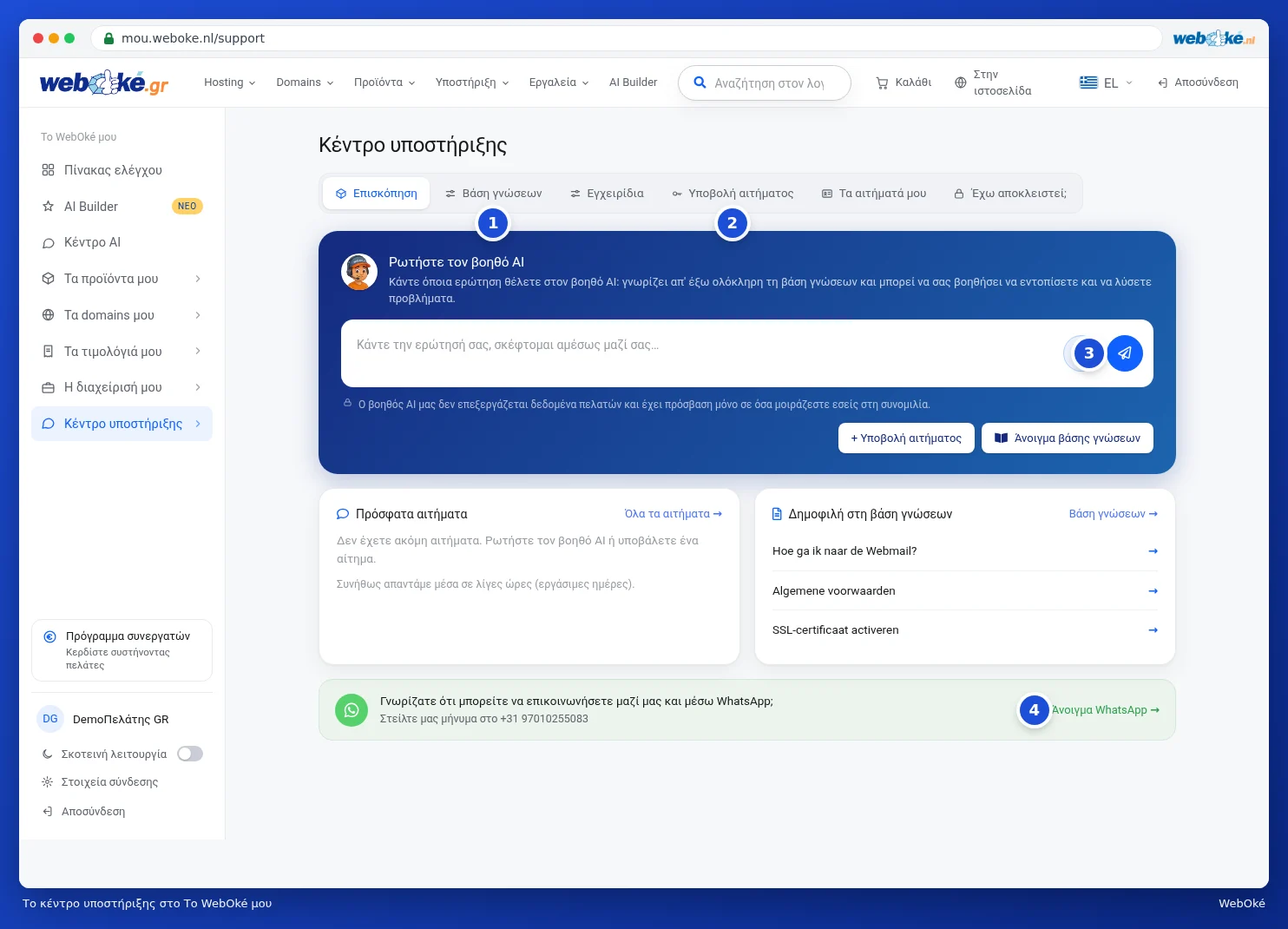Screen dimensions: 1288x929
Task: Click the DG user avatar
Action: [x=50, y=719]
